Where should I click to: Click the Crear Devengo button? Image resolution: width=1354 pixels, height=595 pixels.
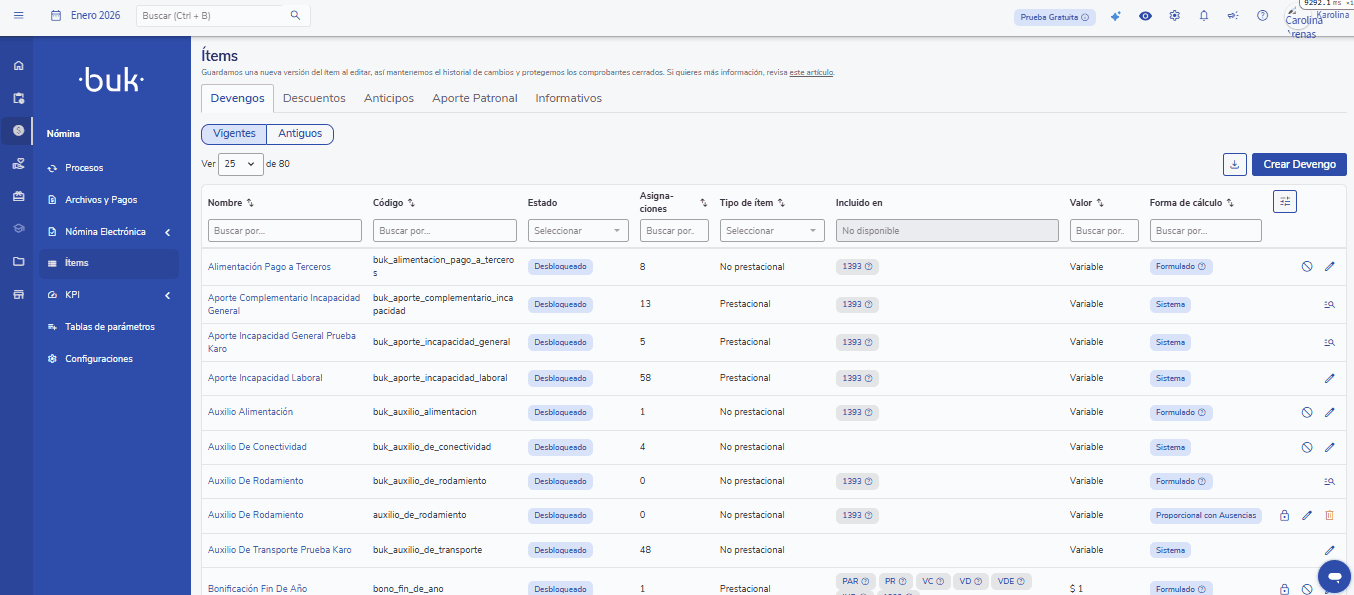(x=1299, y=164)
